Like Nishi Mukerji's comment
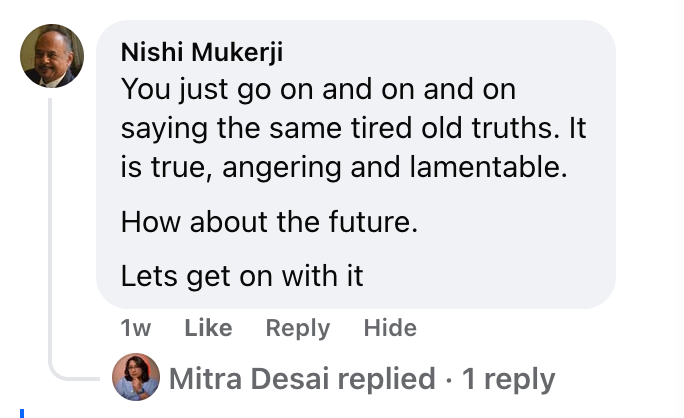Image resolution: width=684 pixels, height=418 pixels. 208,328
